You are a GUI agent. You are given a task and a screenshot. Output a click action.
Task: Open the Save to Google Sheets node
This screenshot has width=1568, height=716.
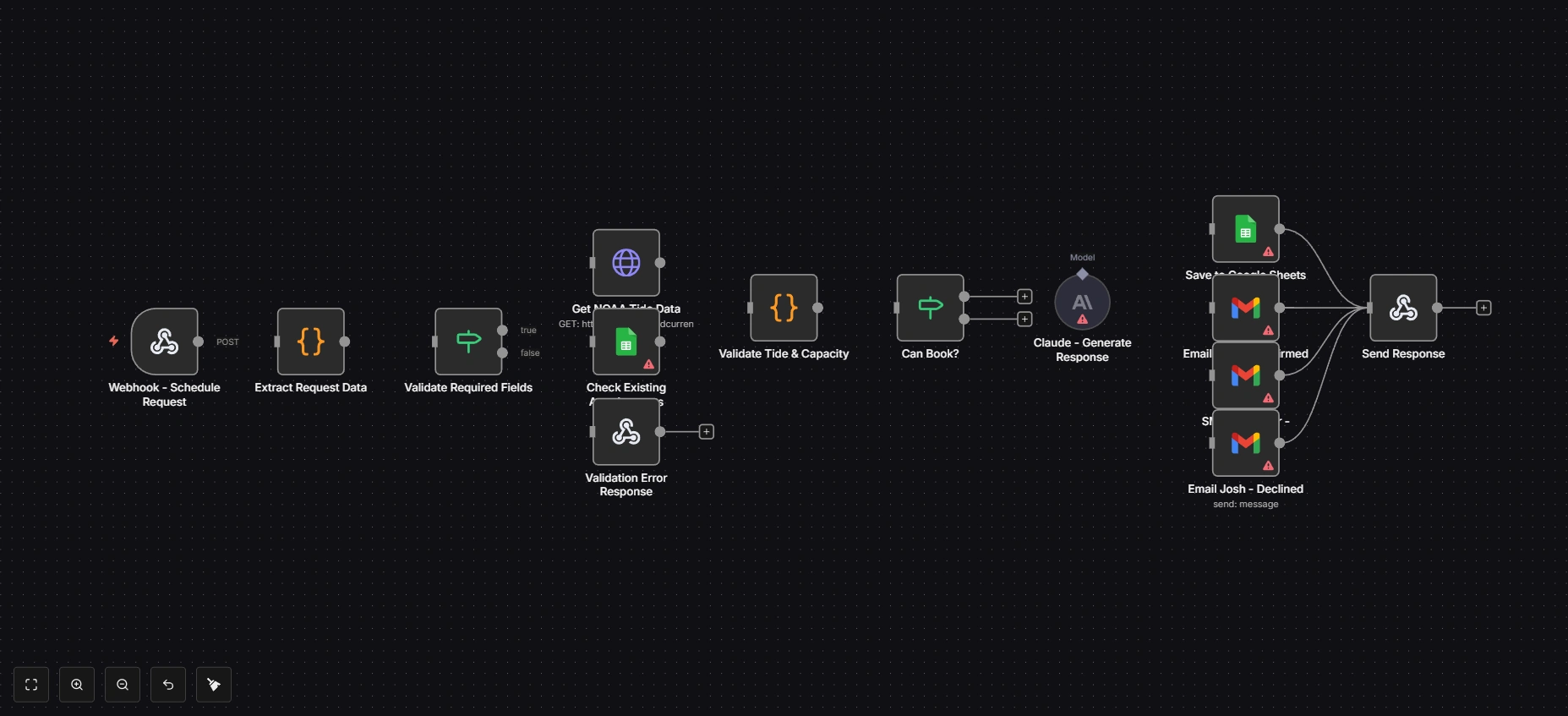point(1245,229)
